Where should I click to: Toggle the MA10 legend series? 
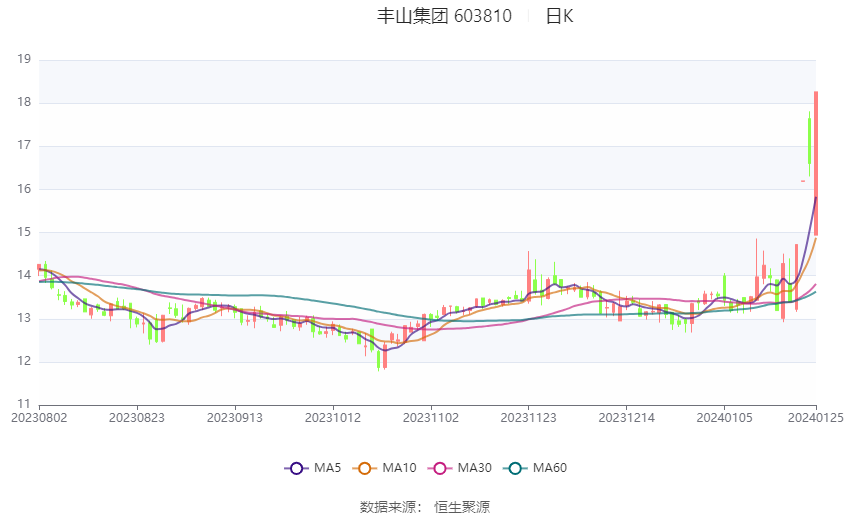coord(385,468)
